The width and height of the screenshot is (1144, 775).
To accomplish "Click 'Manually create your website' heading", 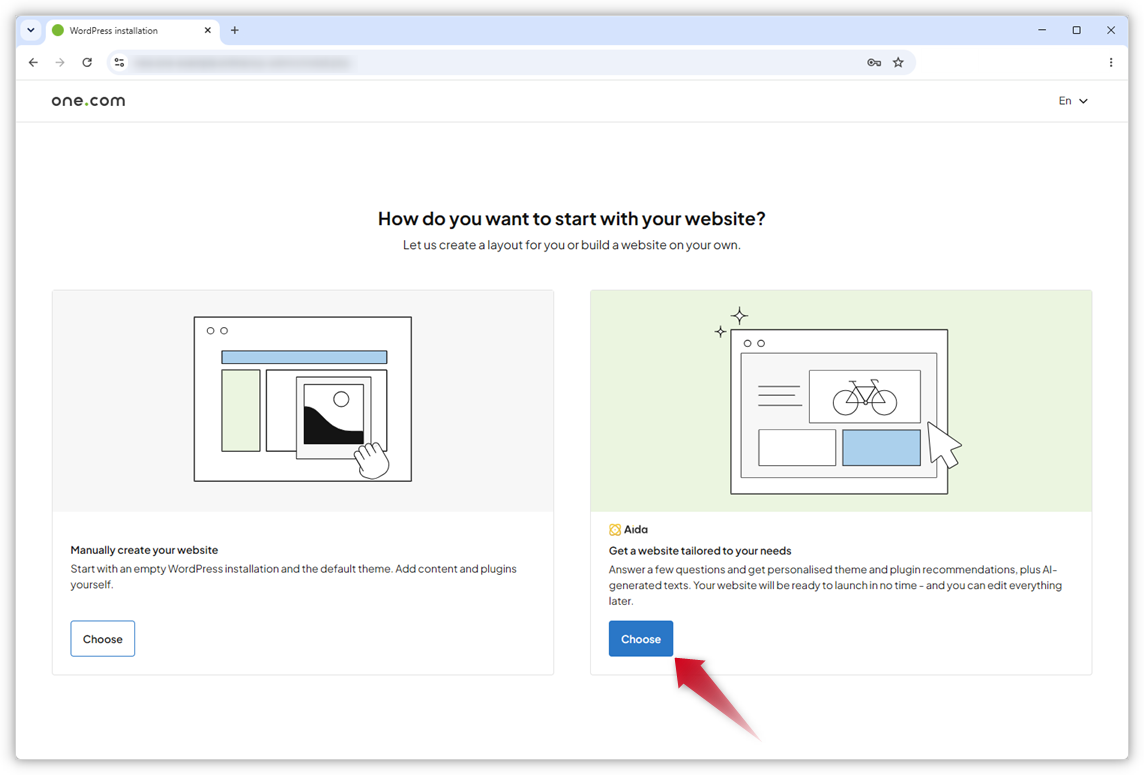I will 144,550.
